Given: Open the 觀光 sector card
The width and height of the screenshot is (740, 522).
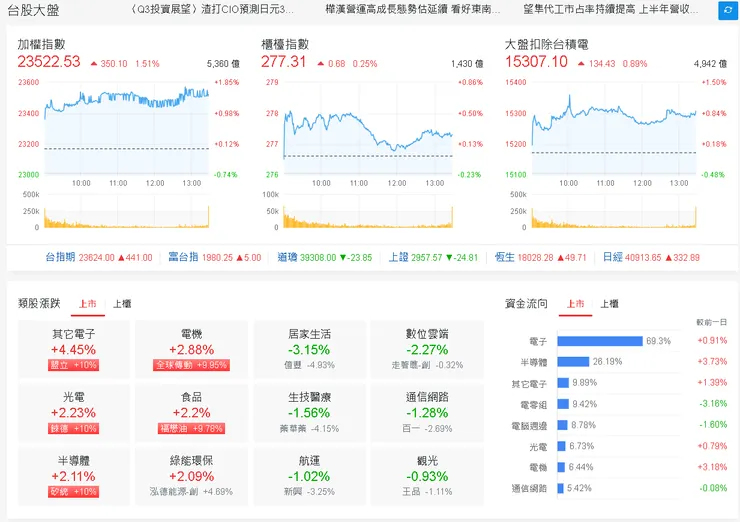Looking at the screenshot, I should pyautogui.click(x=427, y=476).
